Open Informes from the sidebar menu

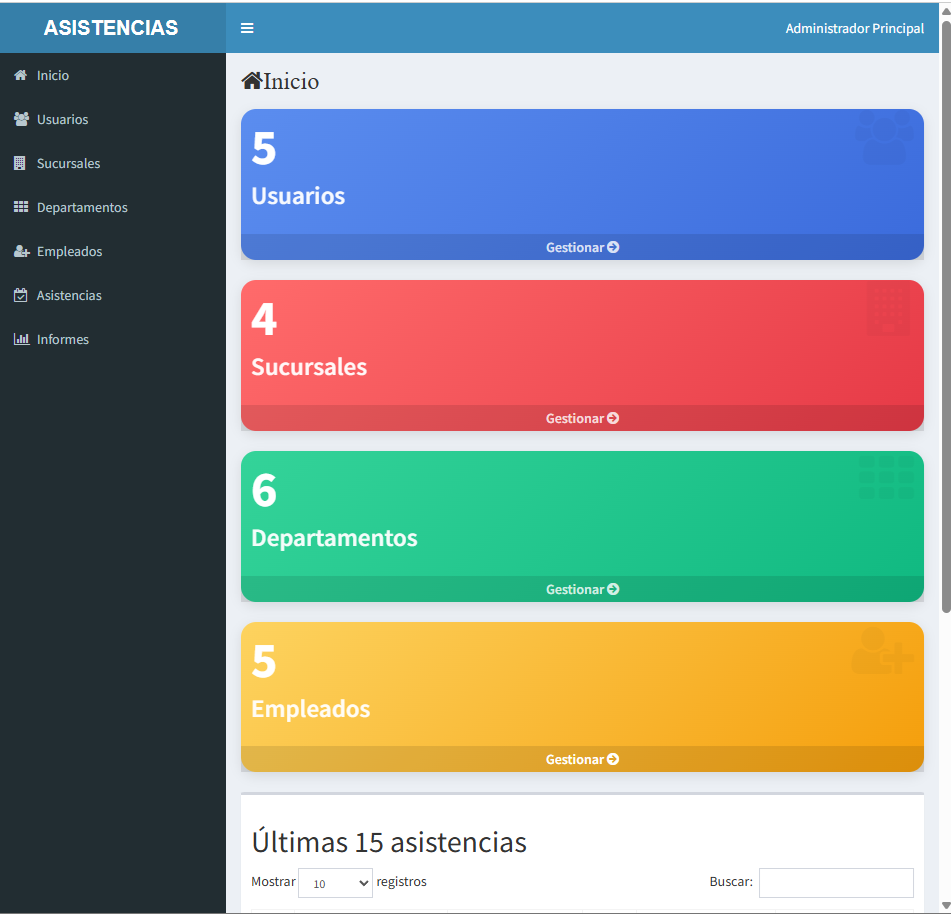pos(63,339)
